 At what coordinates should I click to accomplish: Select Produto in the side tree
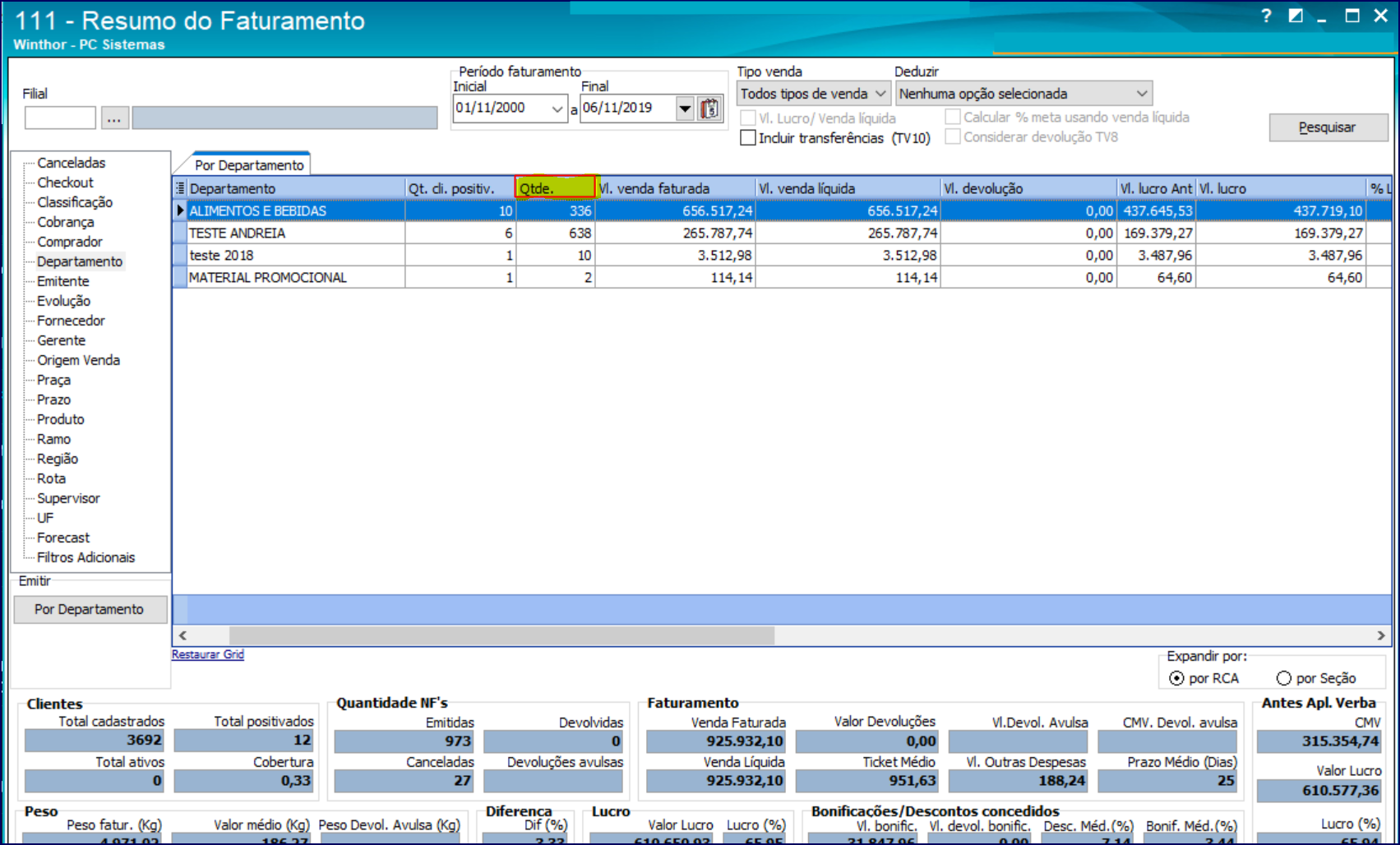(x=60, y=419)
